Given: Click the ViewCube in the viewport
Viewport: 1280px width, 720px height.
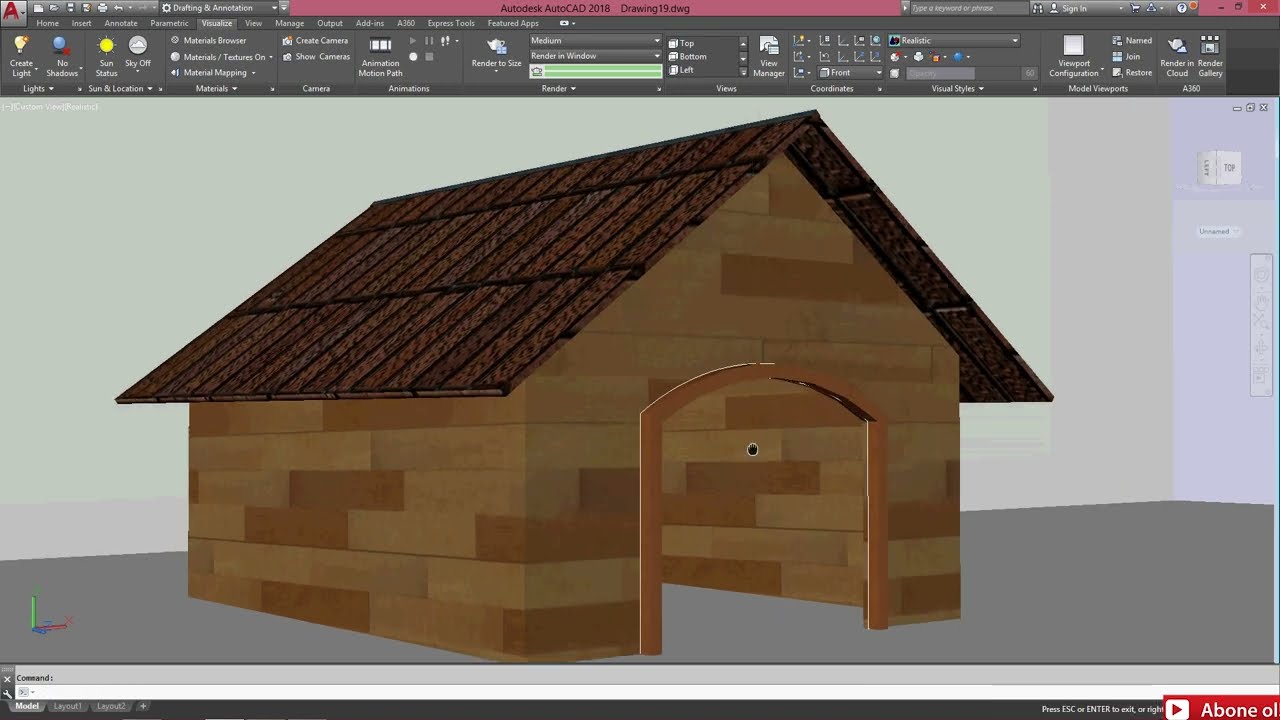Looking at the screenshot, I should pyautogui.click(x=1221, y=168).
